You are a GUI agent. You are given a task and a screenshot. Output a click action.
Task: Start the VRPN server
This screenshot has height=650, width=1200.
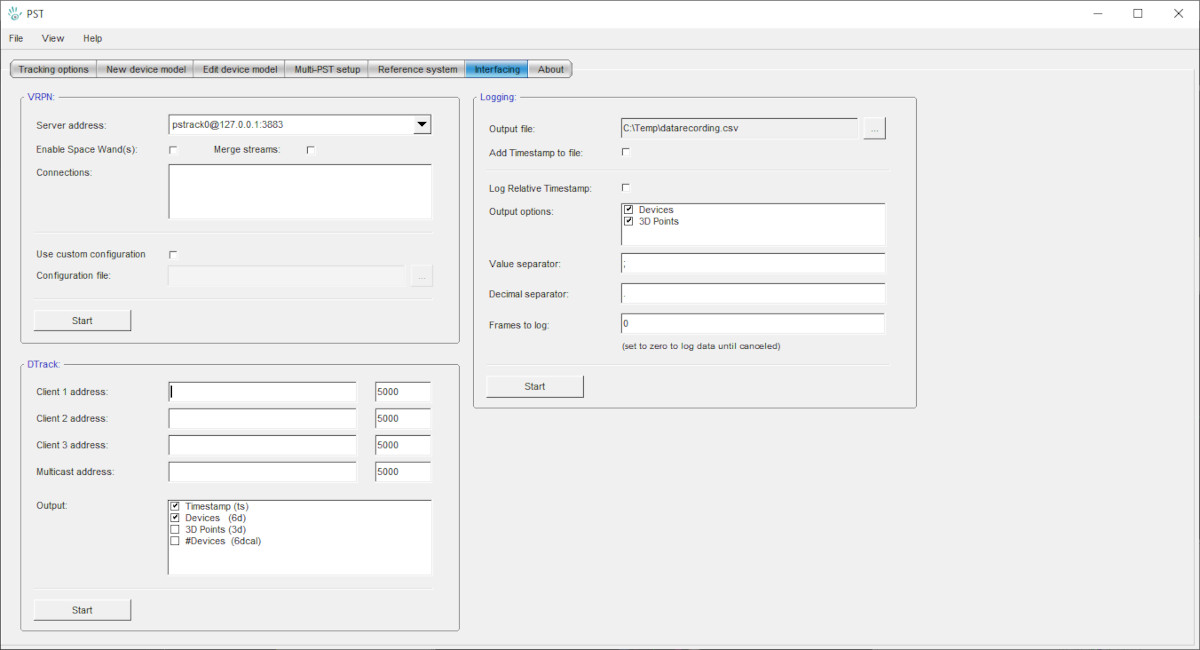pos(82,321)
